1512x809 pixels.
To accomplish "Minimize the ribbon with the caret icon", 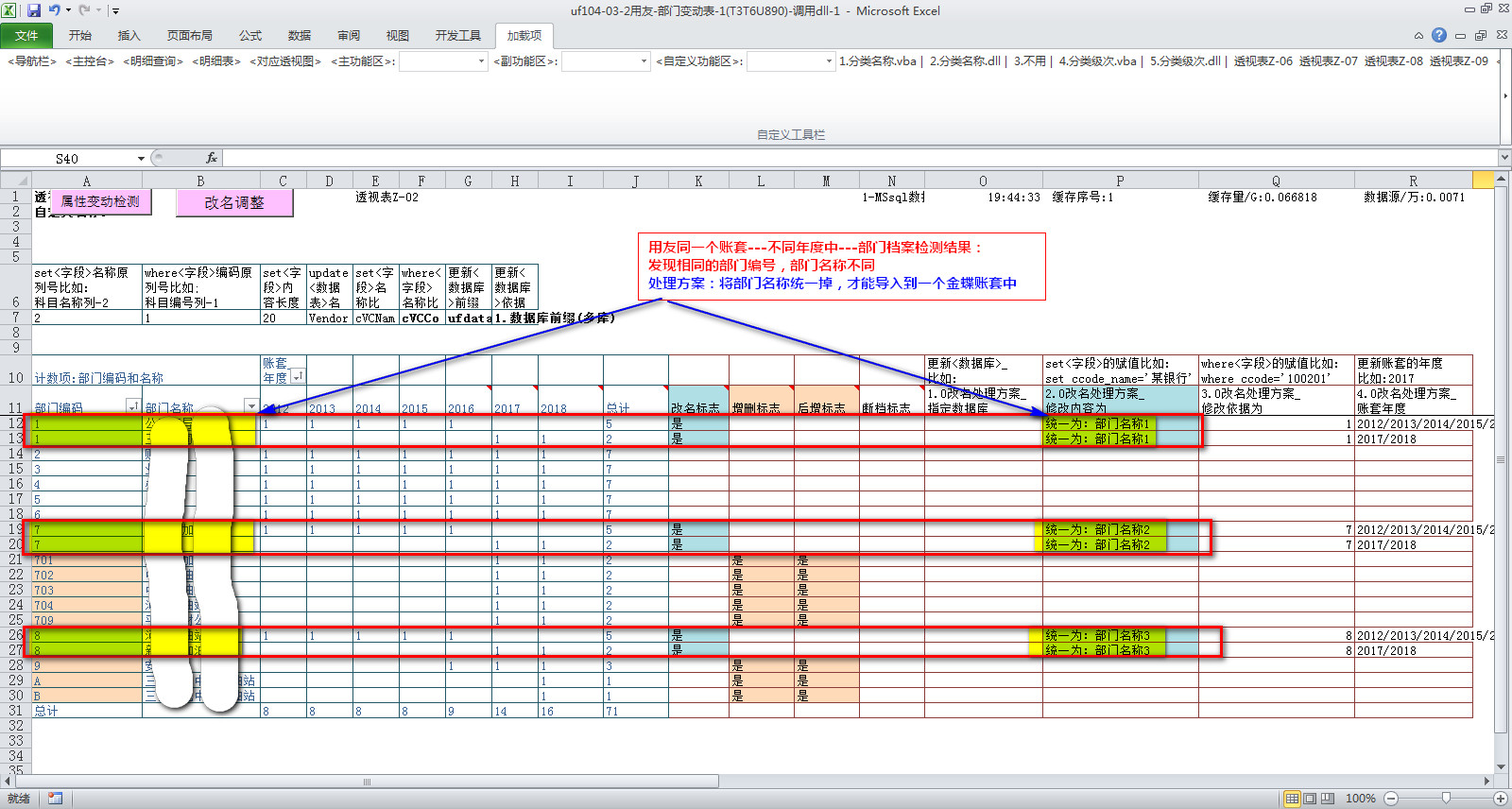I will [x=1418, y=36].
